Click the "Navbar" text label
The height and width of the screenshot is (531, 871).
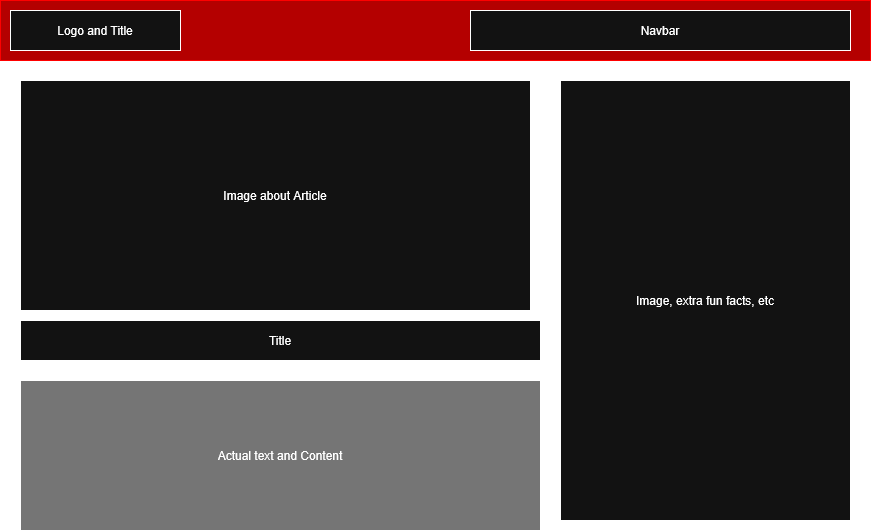[660, 31]
